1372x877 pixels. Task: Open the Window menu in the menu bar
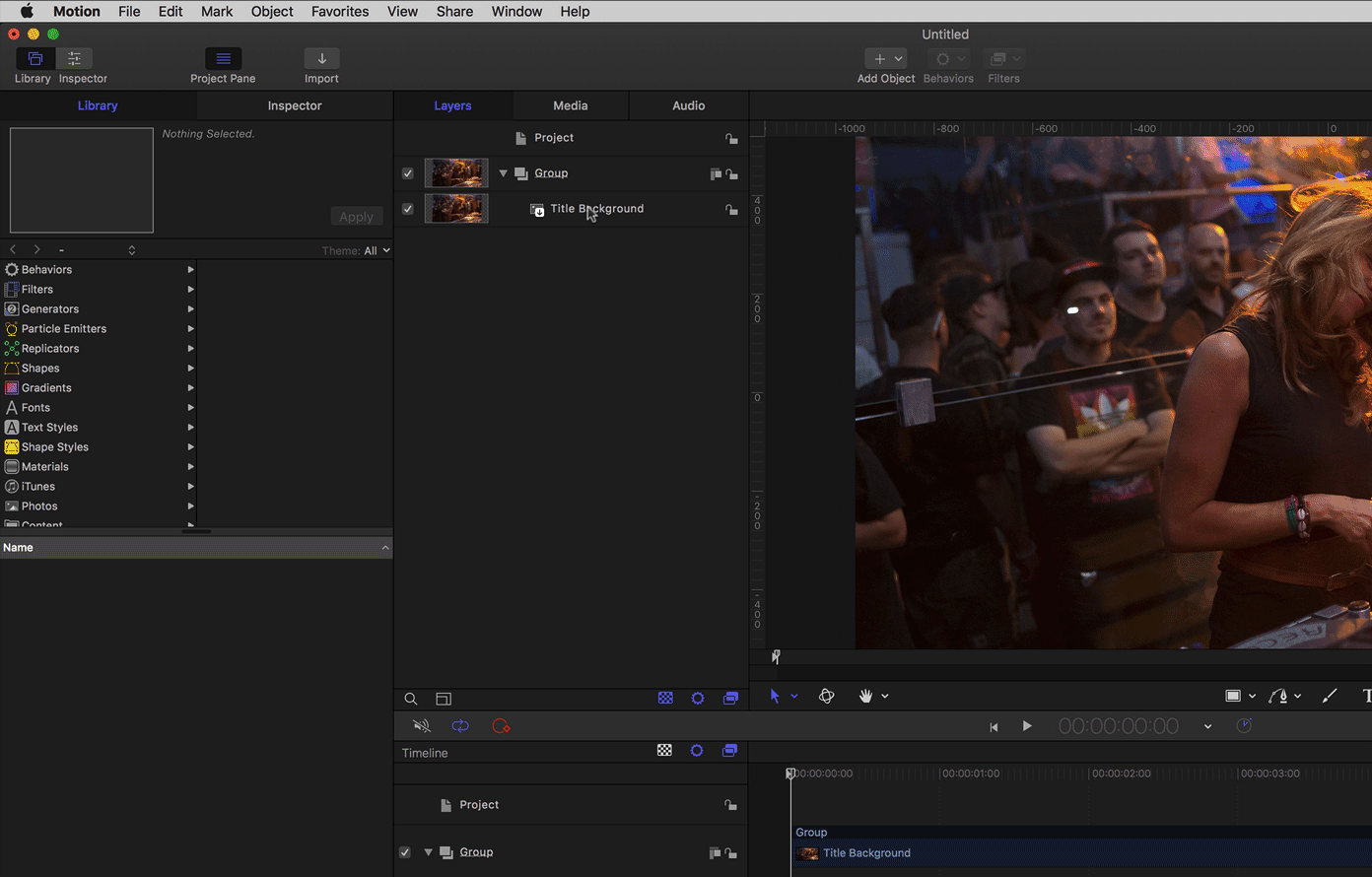click(516, 11)
